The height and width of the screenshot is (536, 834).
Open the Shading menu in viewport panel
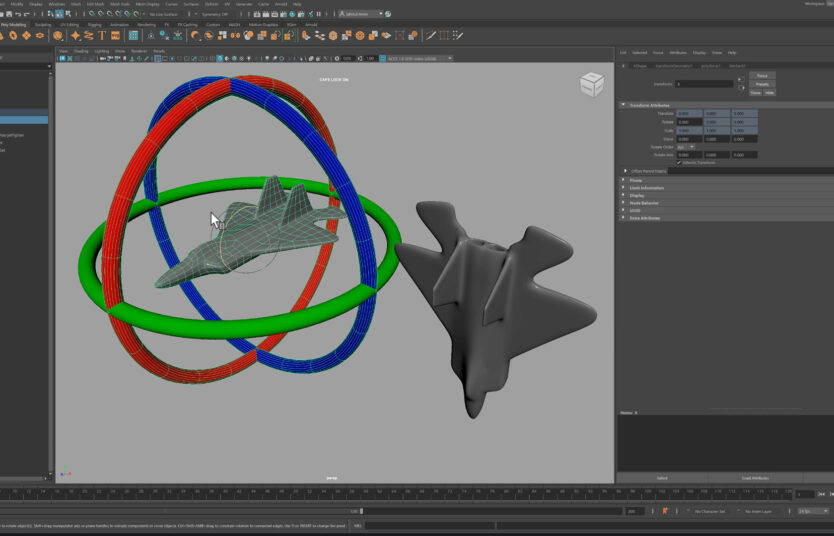[x=81, y=50]
